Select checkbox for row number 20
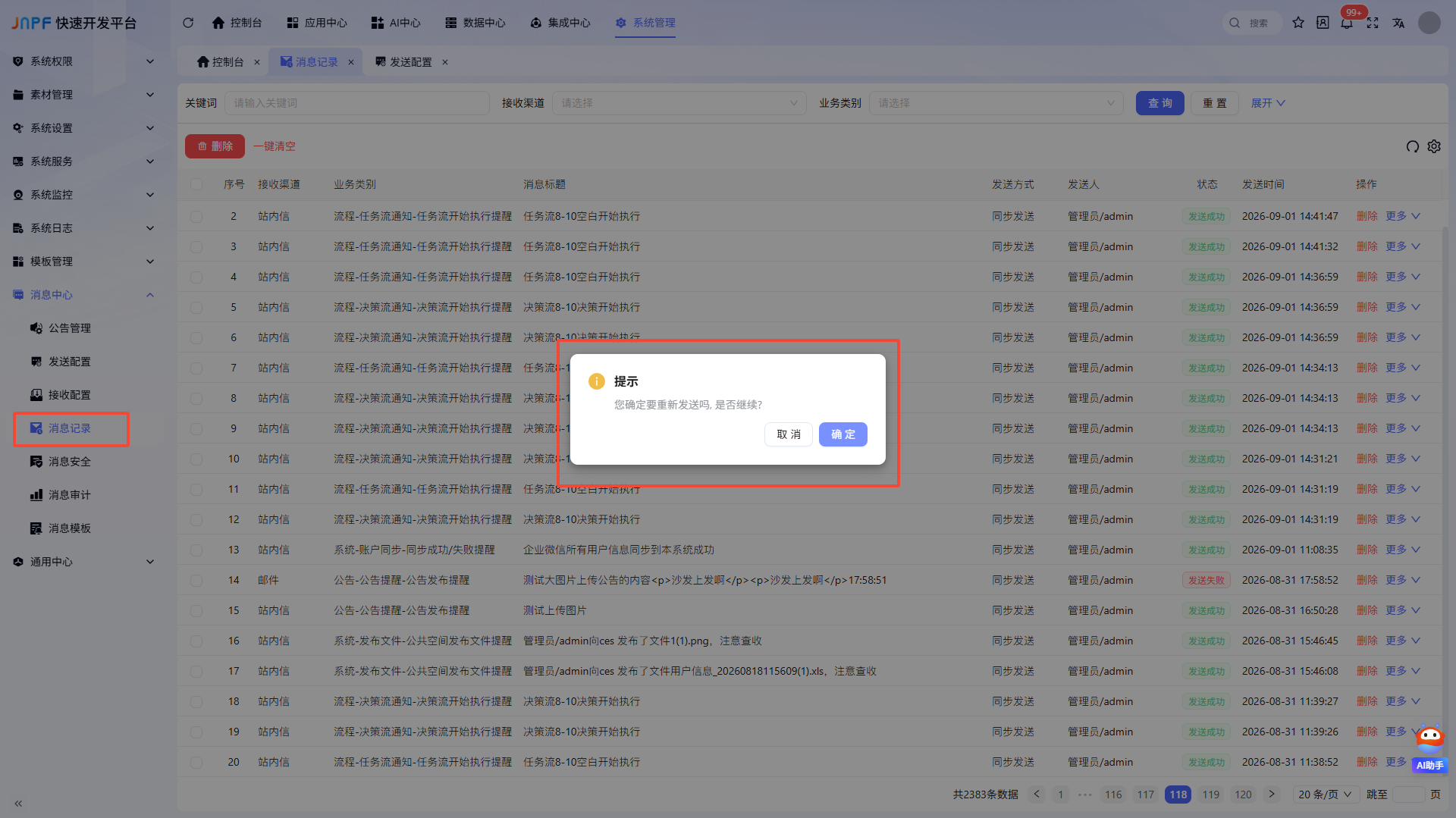Image resolution: width=1456 pixels, height=818 pixels. (196, 762)
